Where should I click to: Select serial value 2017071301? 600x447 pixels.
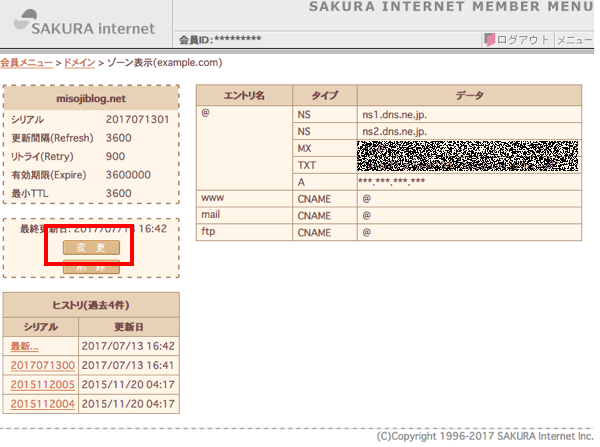pos(137,119)
